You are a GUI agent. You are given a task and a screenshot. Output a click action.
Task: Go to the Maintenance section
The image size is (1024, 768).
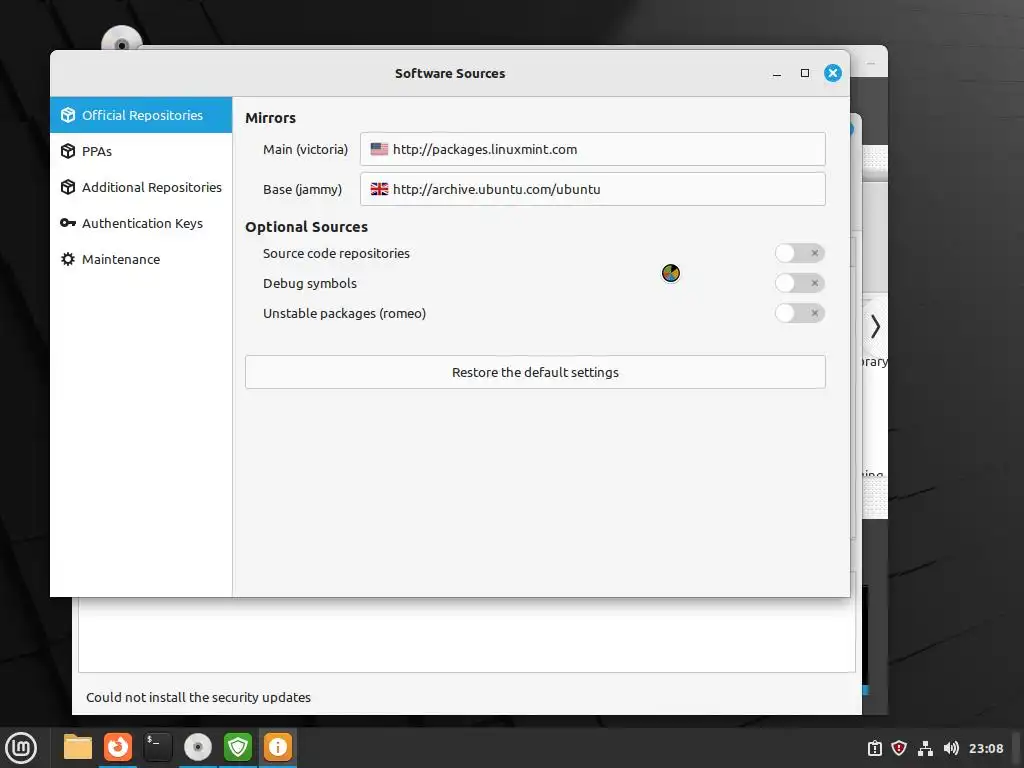click(x=141, y=259)
